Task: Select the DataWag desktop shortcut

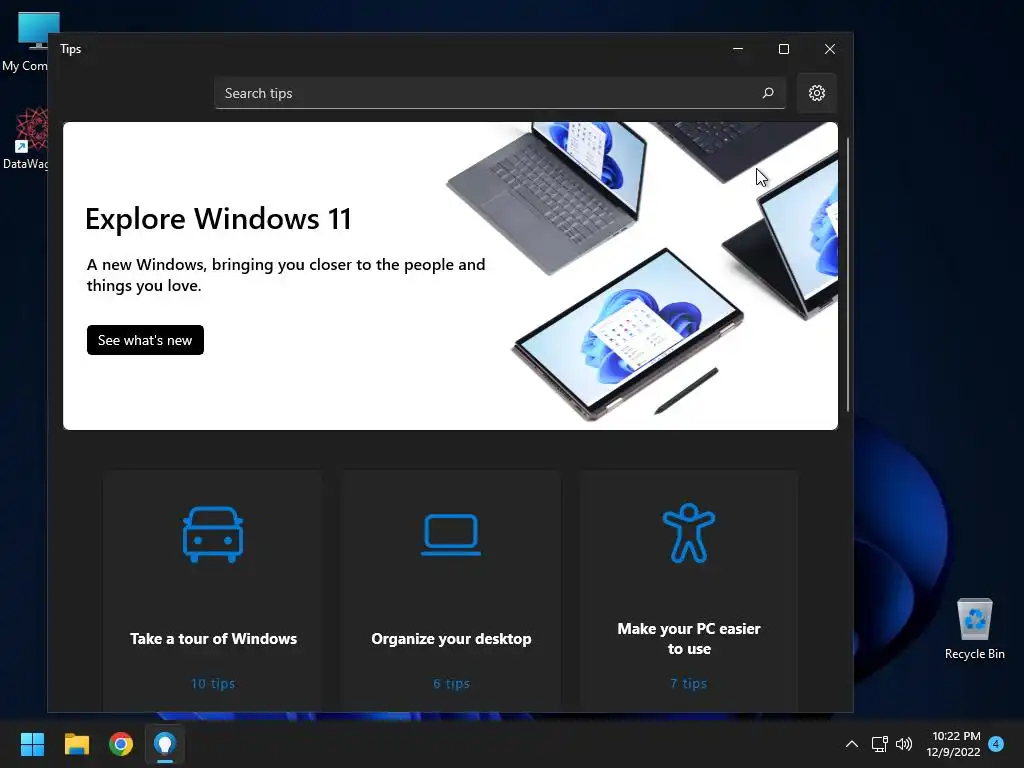Action: point(25,138)
